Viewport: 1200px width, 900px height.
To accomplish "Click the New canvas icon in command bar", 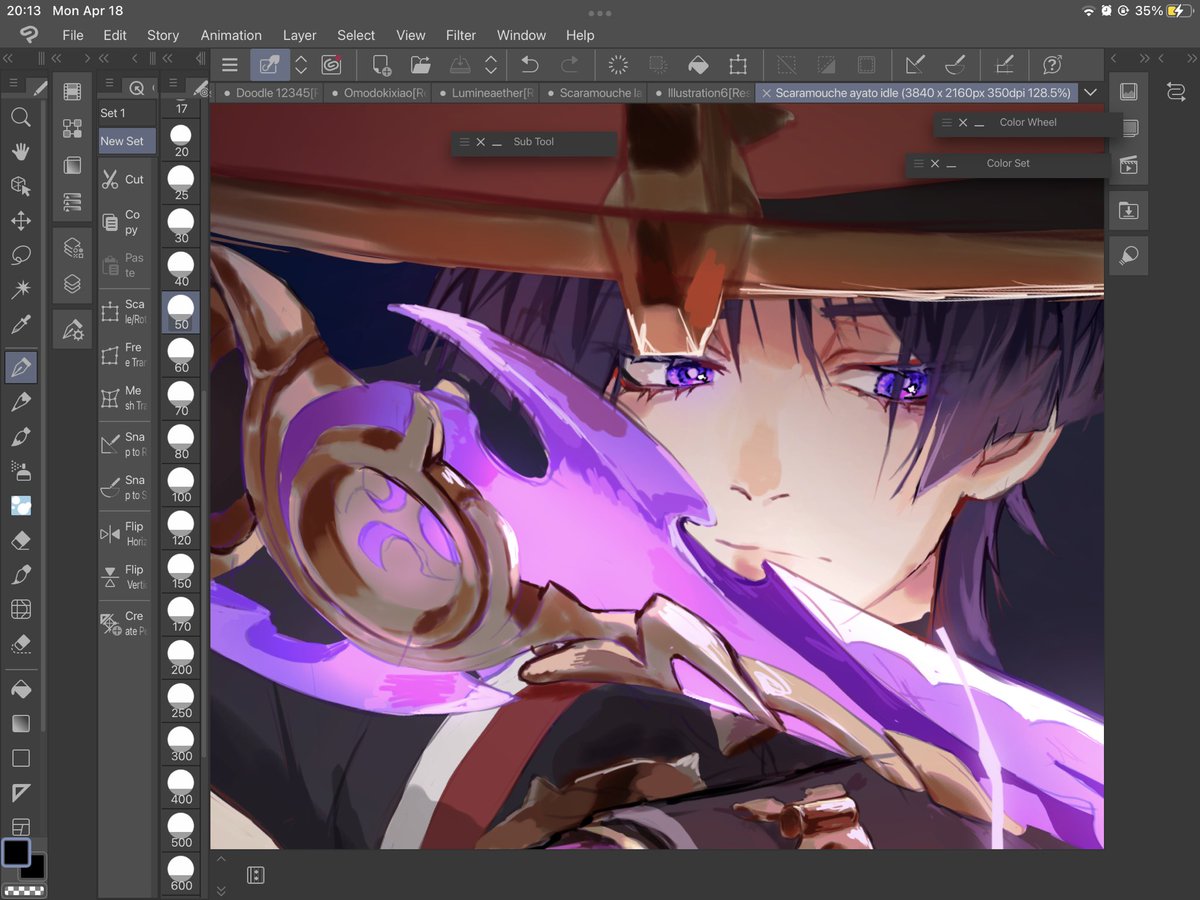I will pyautogui.click(x=382, y=65).
